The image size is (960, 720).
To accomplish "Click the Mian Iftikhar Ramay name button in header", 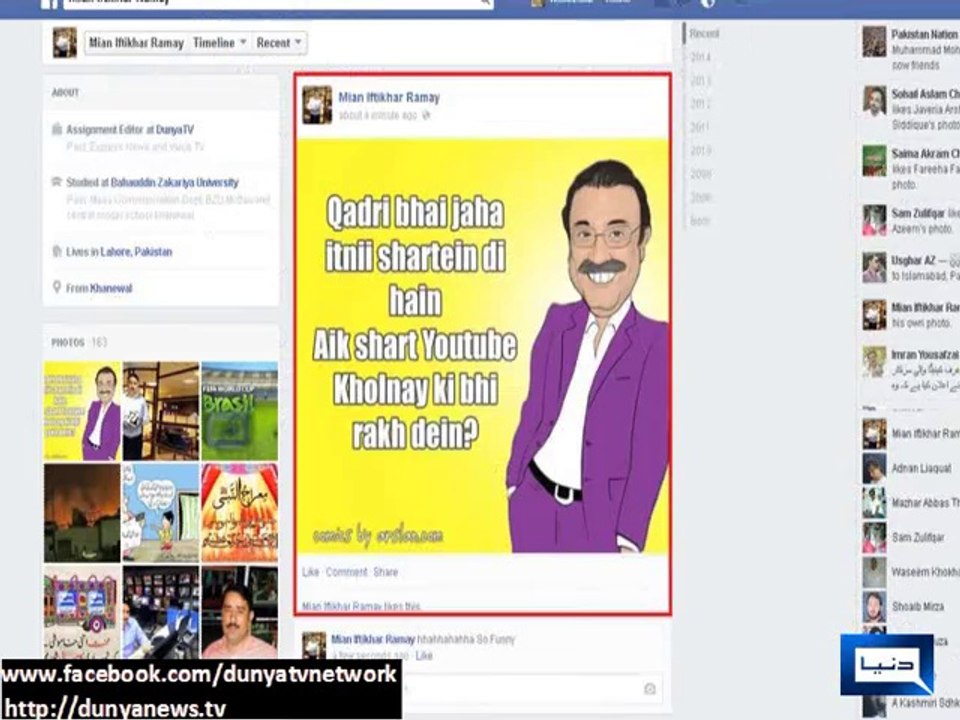I will (136, 43).
